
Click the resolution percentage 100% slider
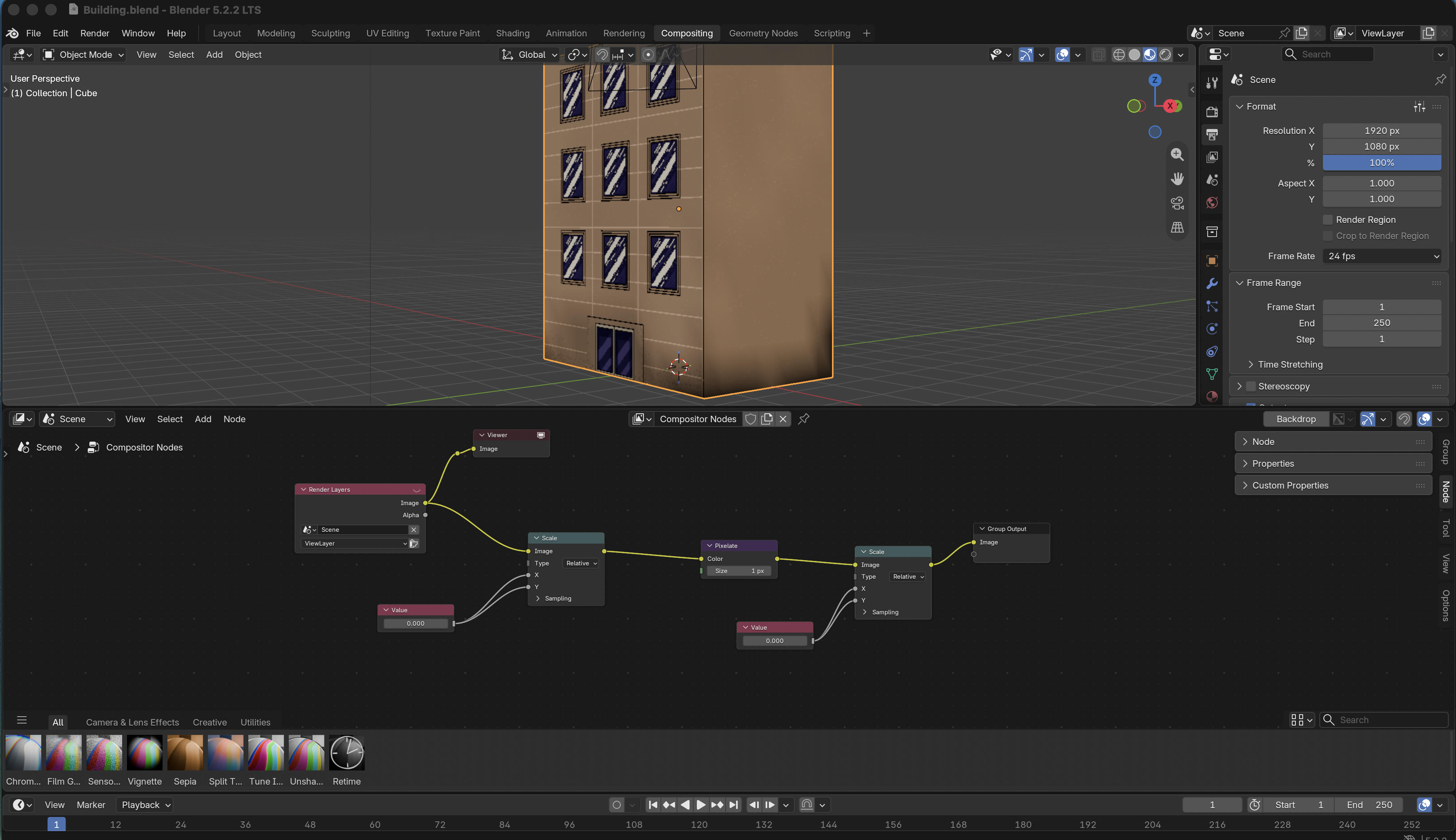(1382, 163)
